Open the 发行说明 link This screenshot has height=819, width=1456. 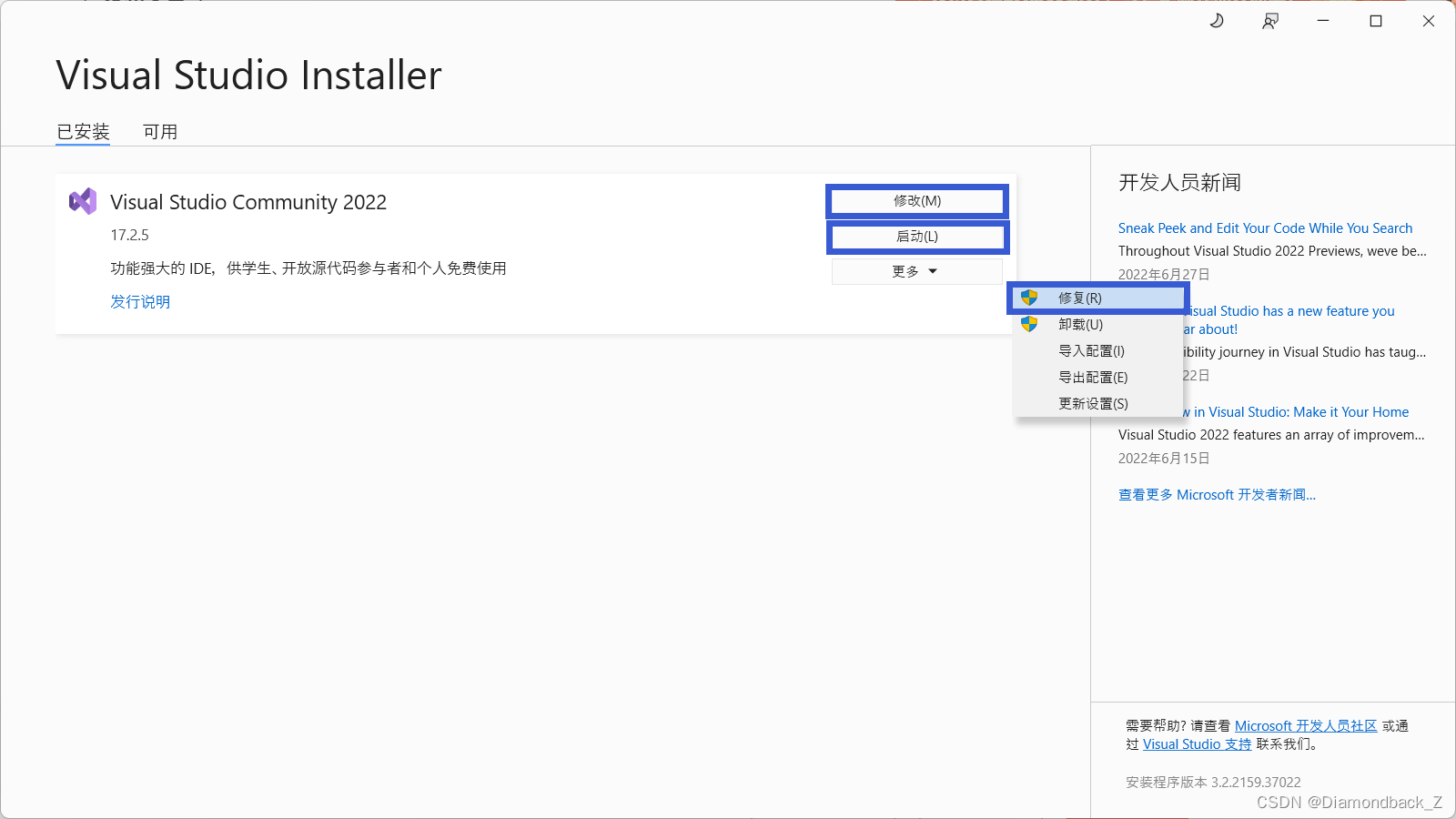pos(140,302)
